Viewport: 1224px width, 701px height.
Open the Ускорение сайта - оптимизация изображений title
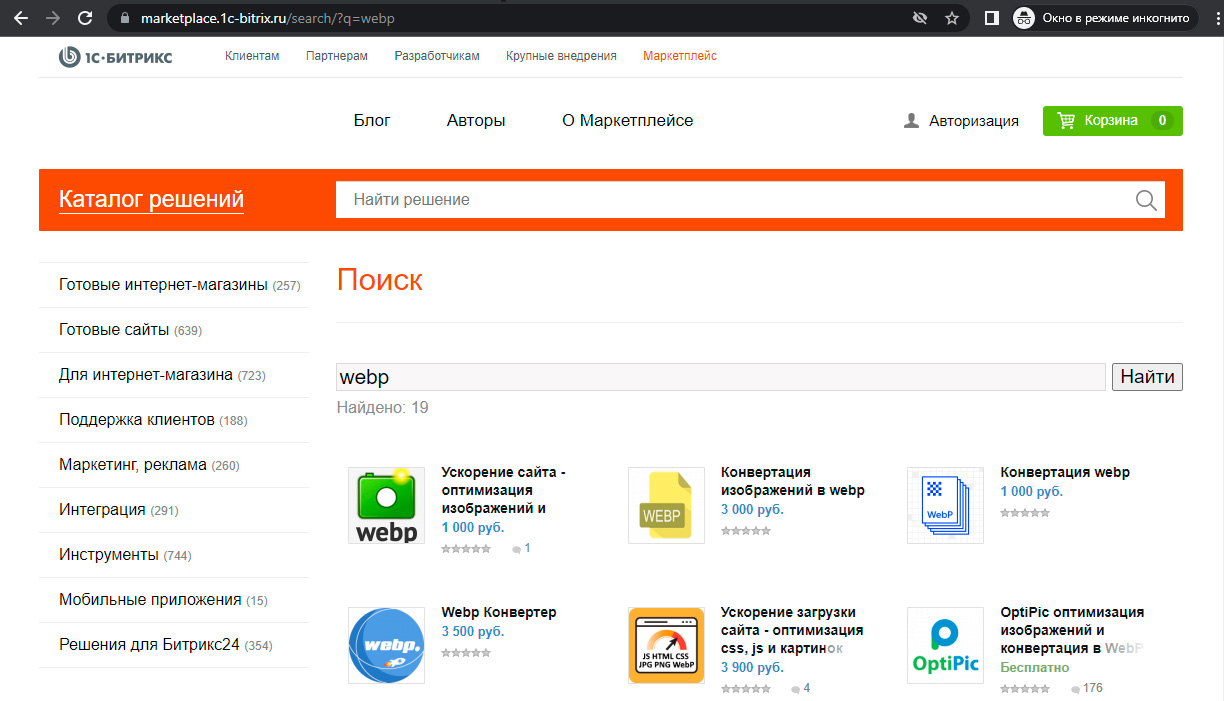click(x=503, y=490)
